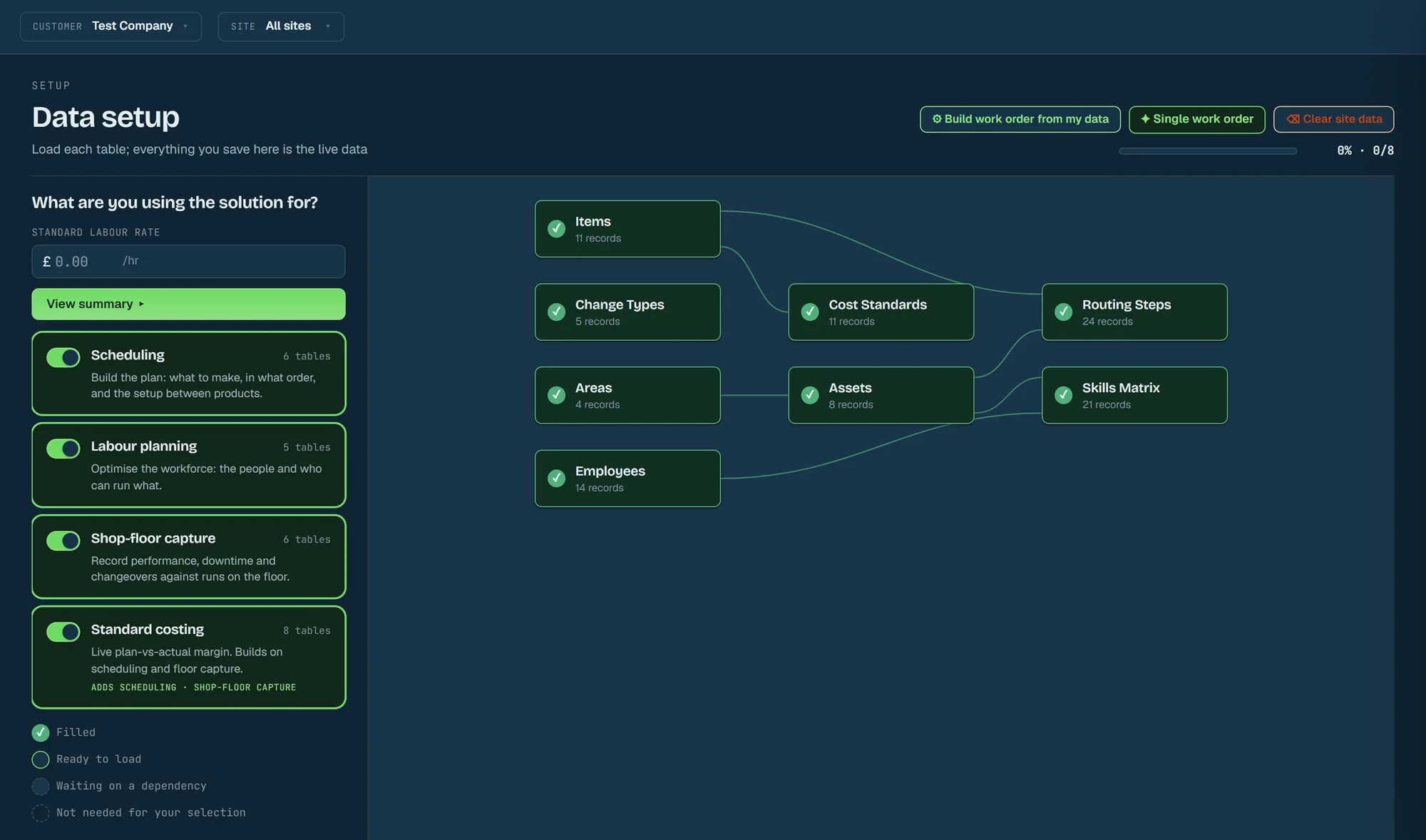Click the Filled legend check icon

click(x=41, y=732)
